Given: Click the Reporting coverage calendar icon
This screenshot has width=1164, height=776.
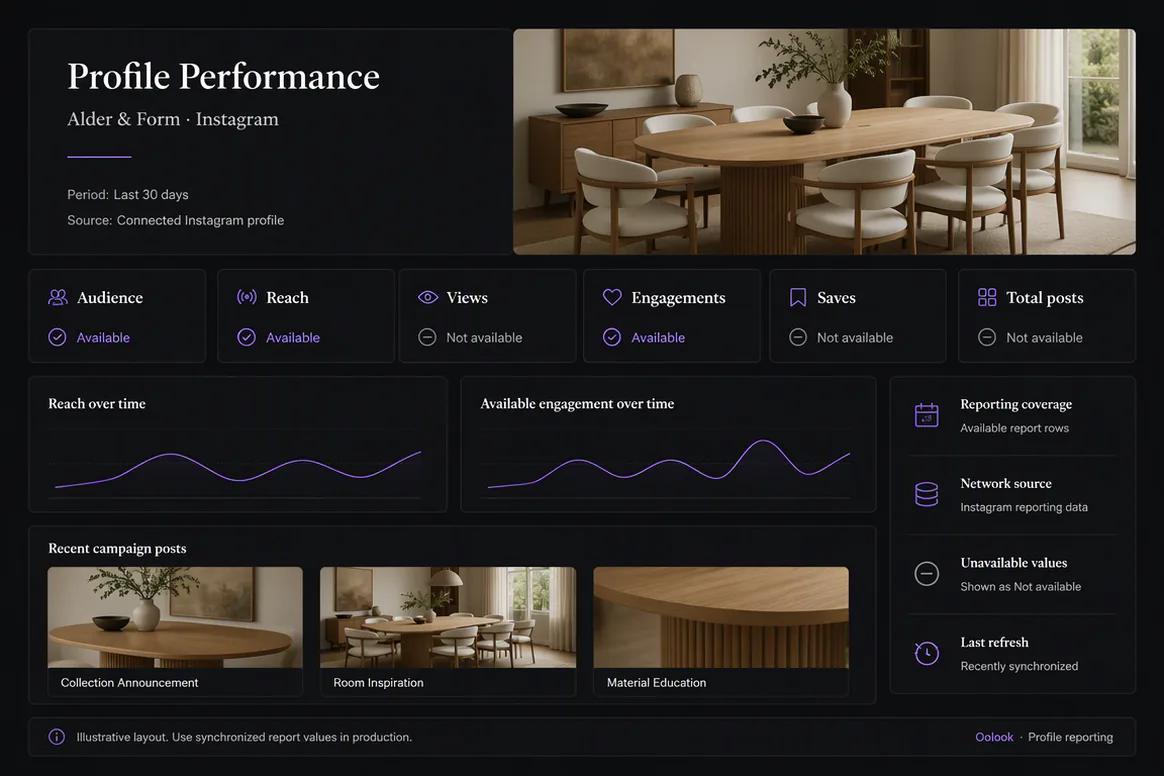Looking at the screenshot, I should tap(926, 415).
